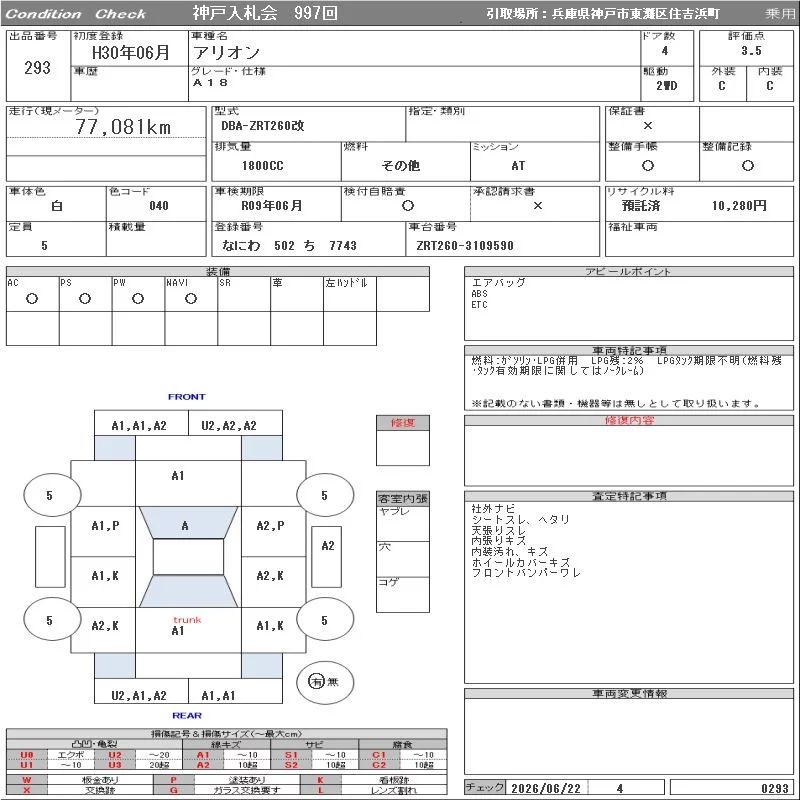Click the pickup location '兵庫県神戸市東灘区住吉浜町'
800x800 pixels.
pos(635,14)
